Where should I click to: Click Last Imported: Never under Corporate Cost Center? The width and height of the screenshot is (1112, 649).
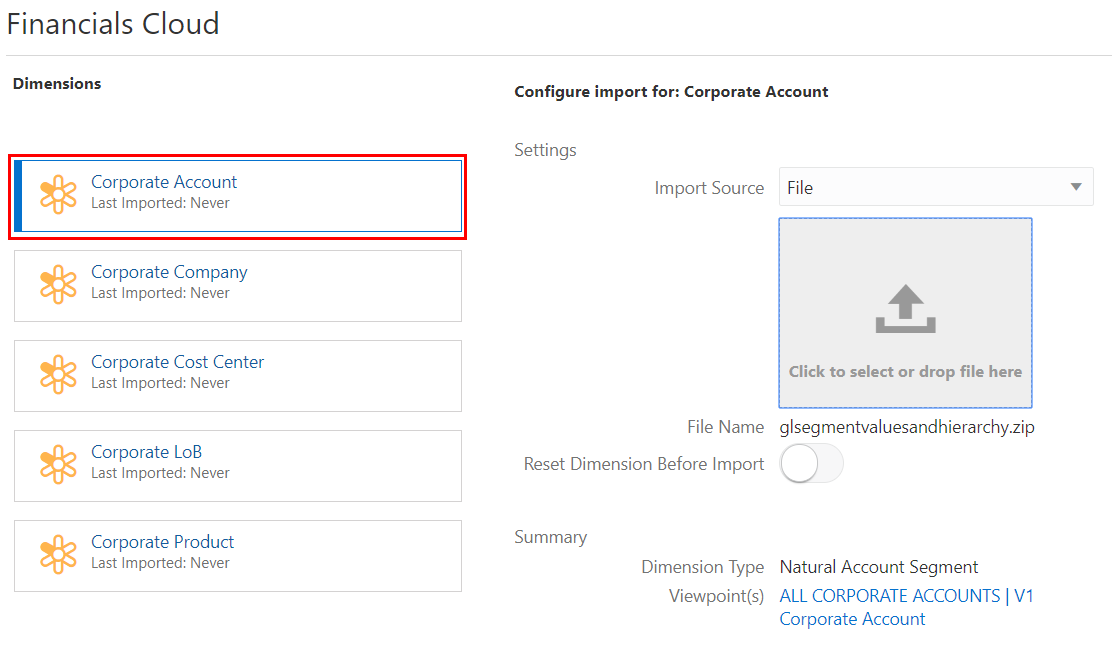click(160, 383)
